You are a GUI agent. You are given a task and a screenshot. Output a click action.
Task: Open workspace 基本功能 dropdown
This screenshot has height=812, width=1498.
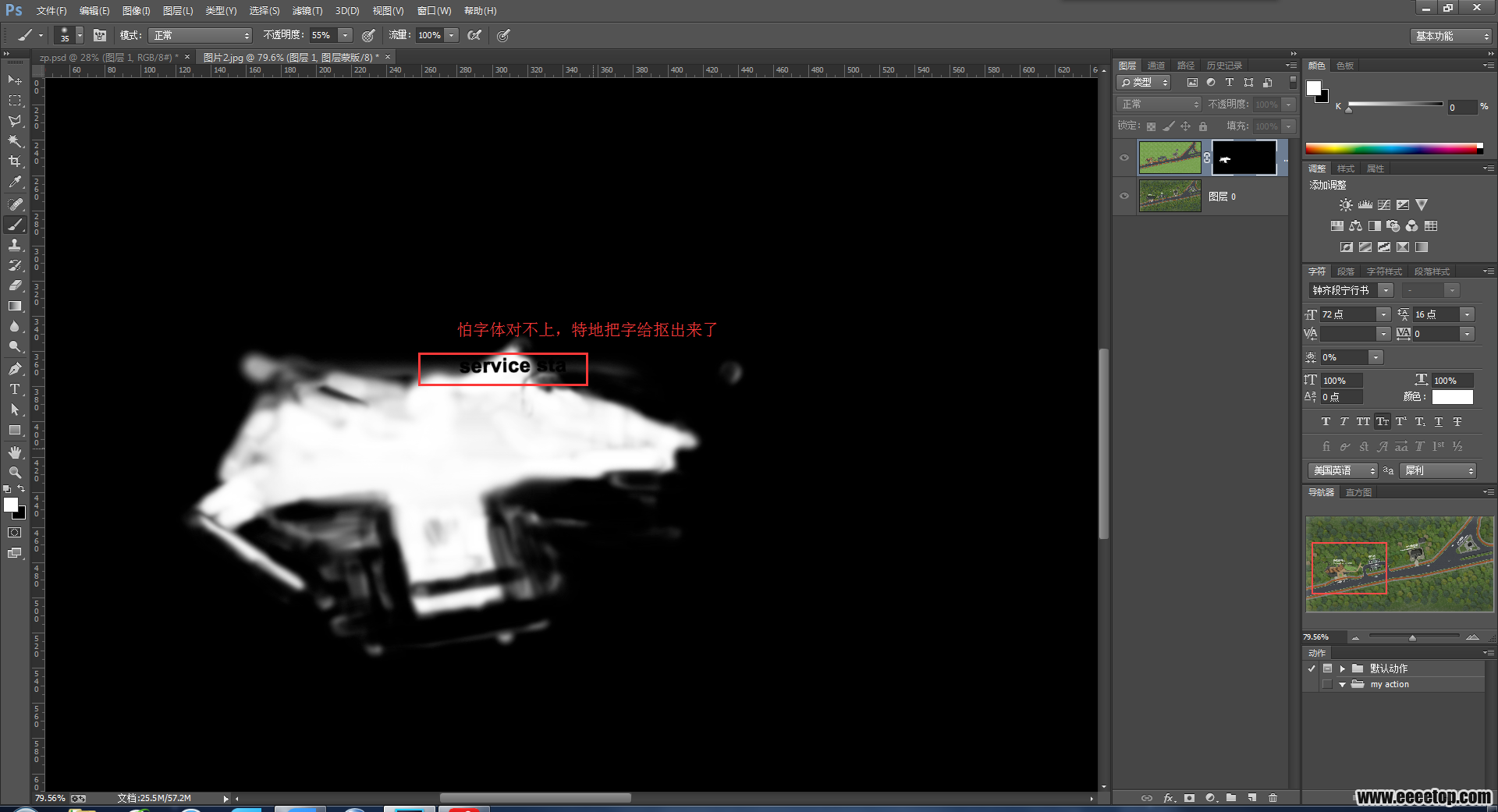1451,36
